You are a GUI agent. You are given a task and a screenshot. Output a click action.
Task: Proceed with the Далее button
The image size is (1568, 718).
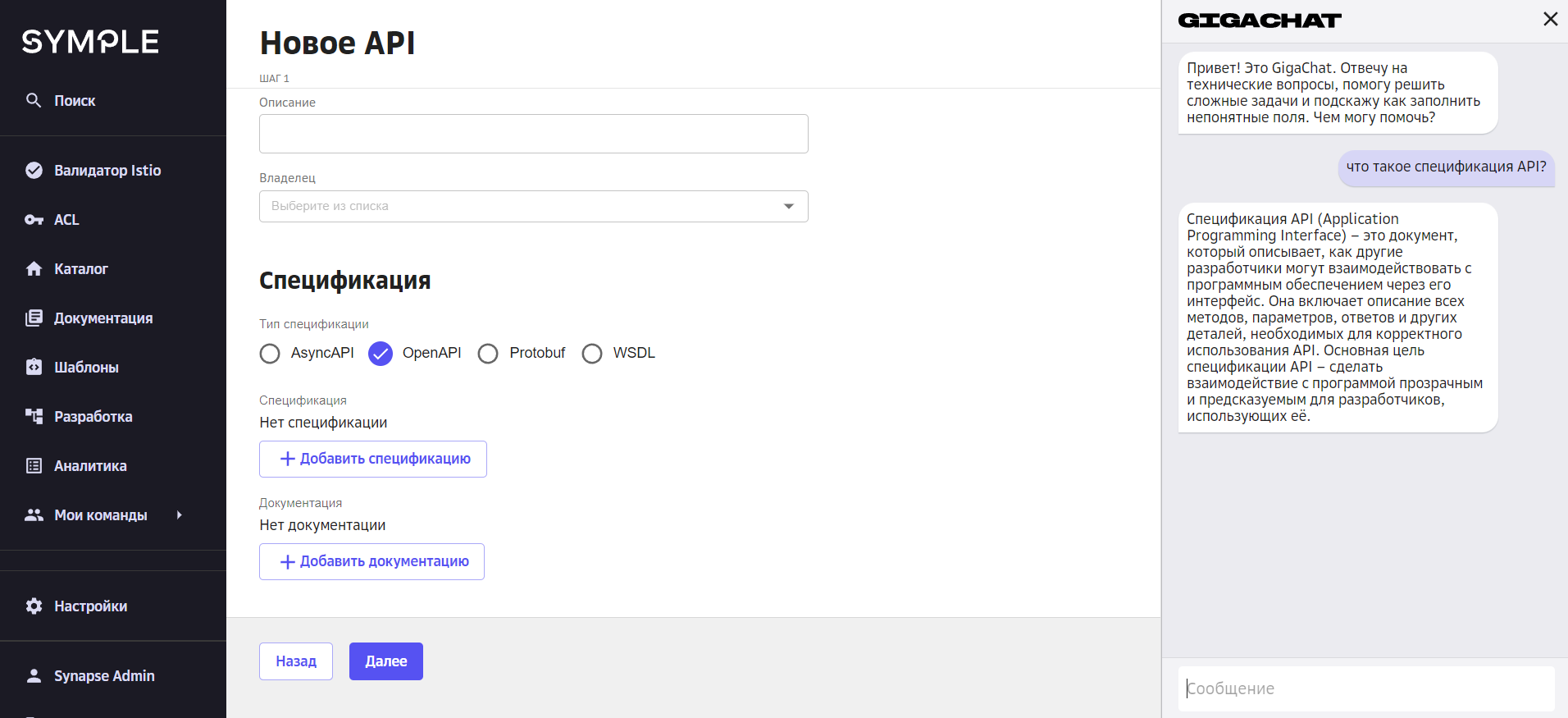point(386,661)
